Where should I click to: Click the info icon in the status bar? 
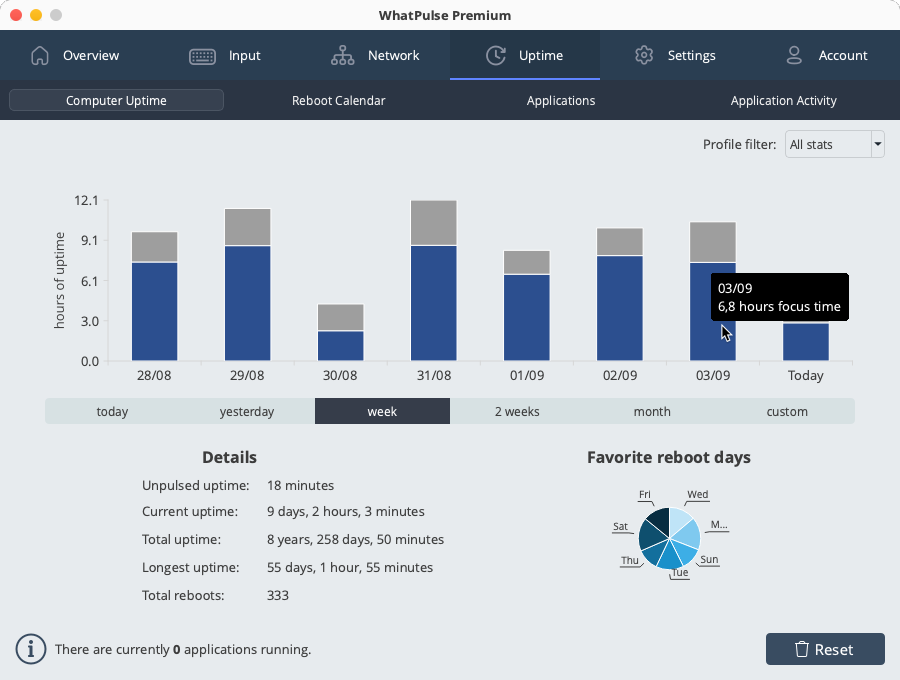click(x=30, y=649)
